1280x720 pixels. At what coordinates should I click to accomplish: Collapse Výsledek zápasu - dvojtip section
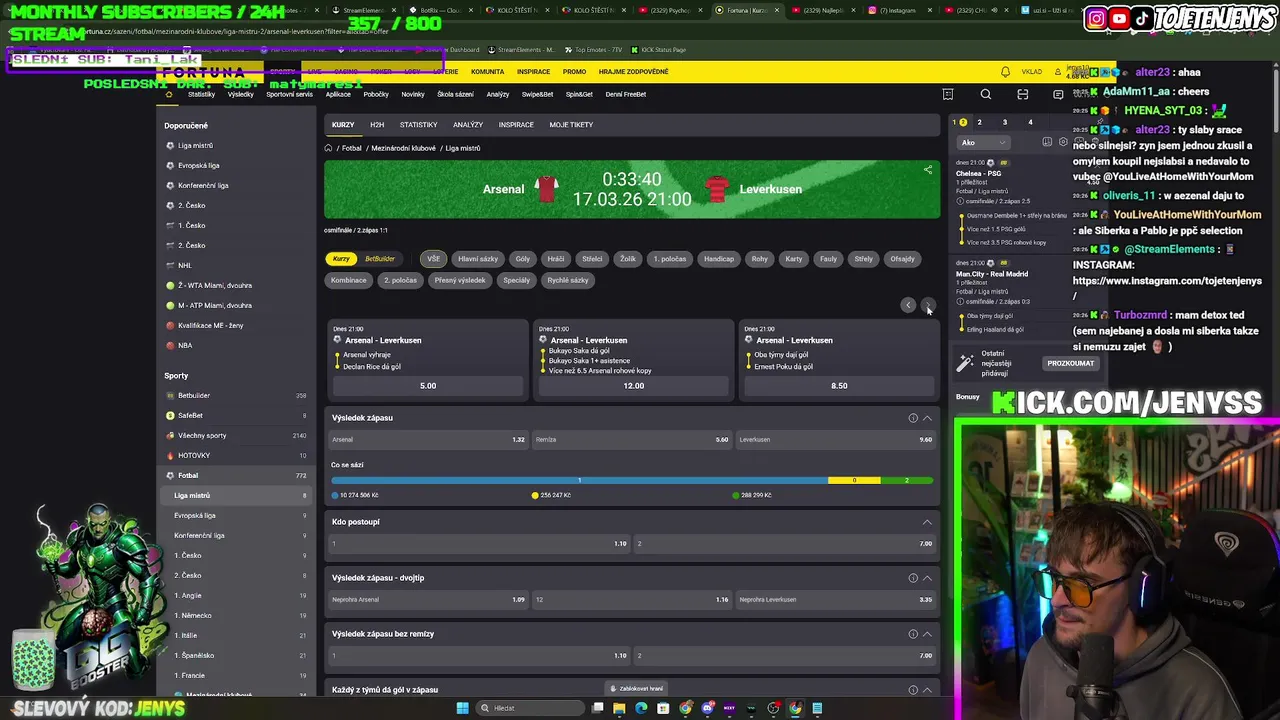pyautogui.click(x=927, y=578)
